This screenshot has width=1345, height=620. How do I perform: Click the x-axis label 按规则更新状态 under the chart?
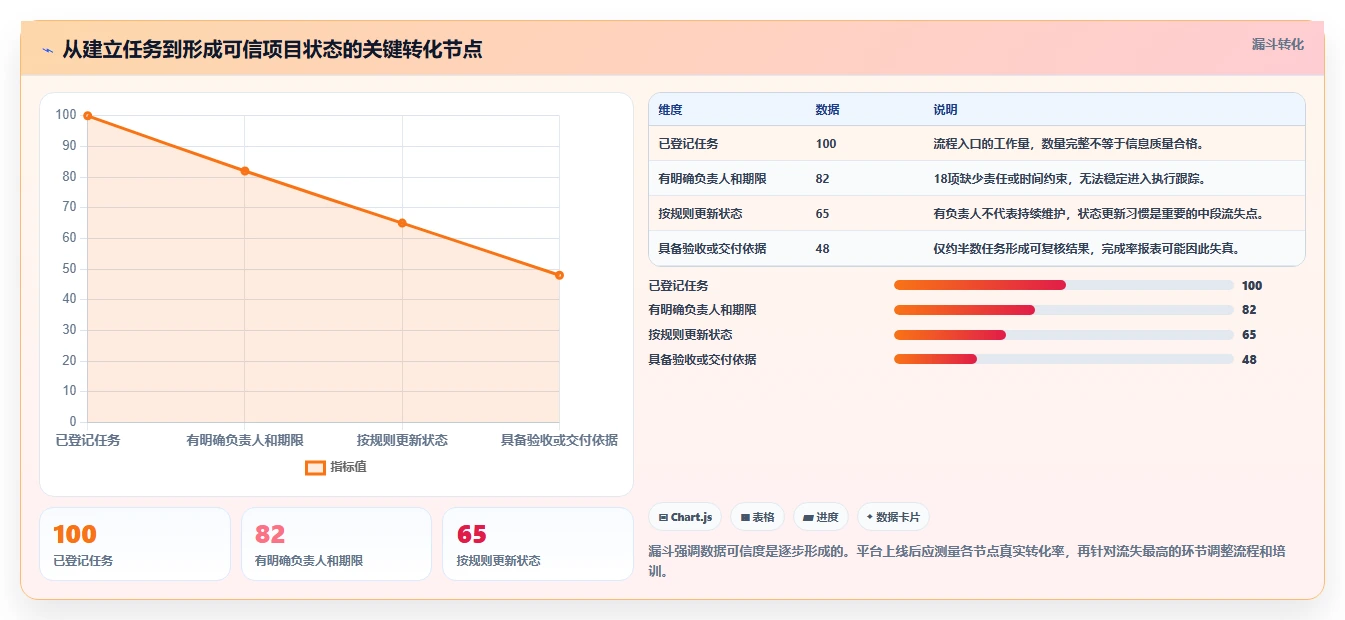point(402,440)
